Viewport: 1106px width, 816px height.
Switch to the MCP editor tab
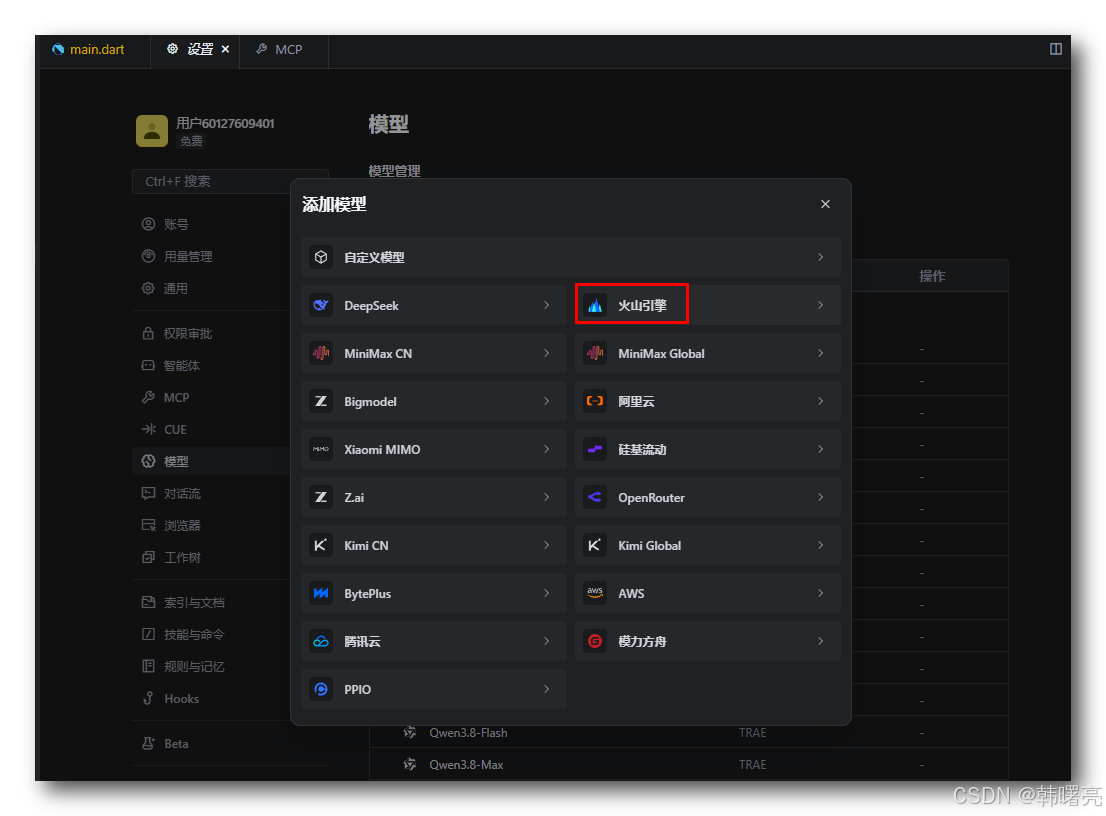point(284,49)
